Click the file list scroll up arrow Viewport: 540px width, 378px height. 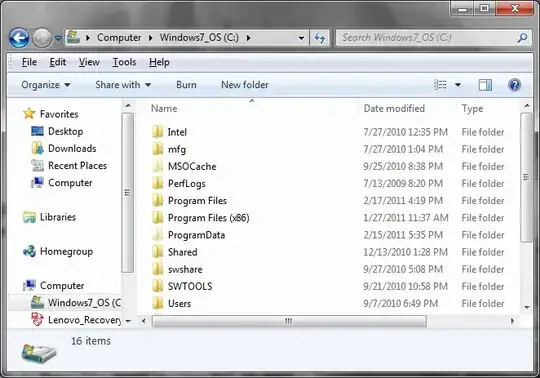[527, 106]
